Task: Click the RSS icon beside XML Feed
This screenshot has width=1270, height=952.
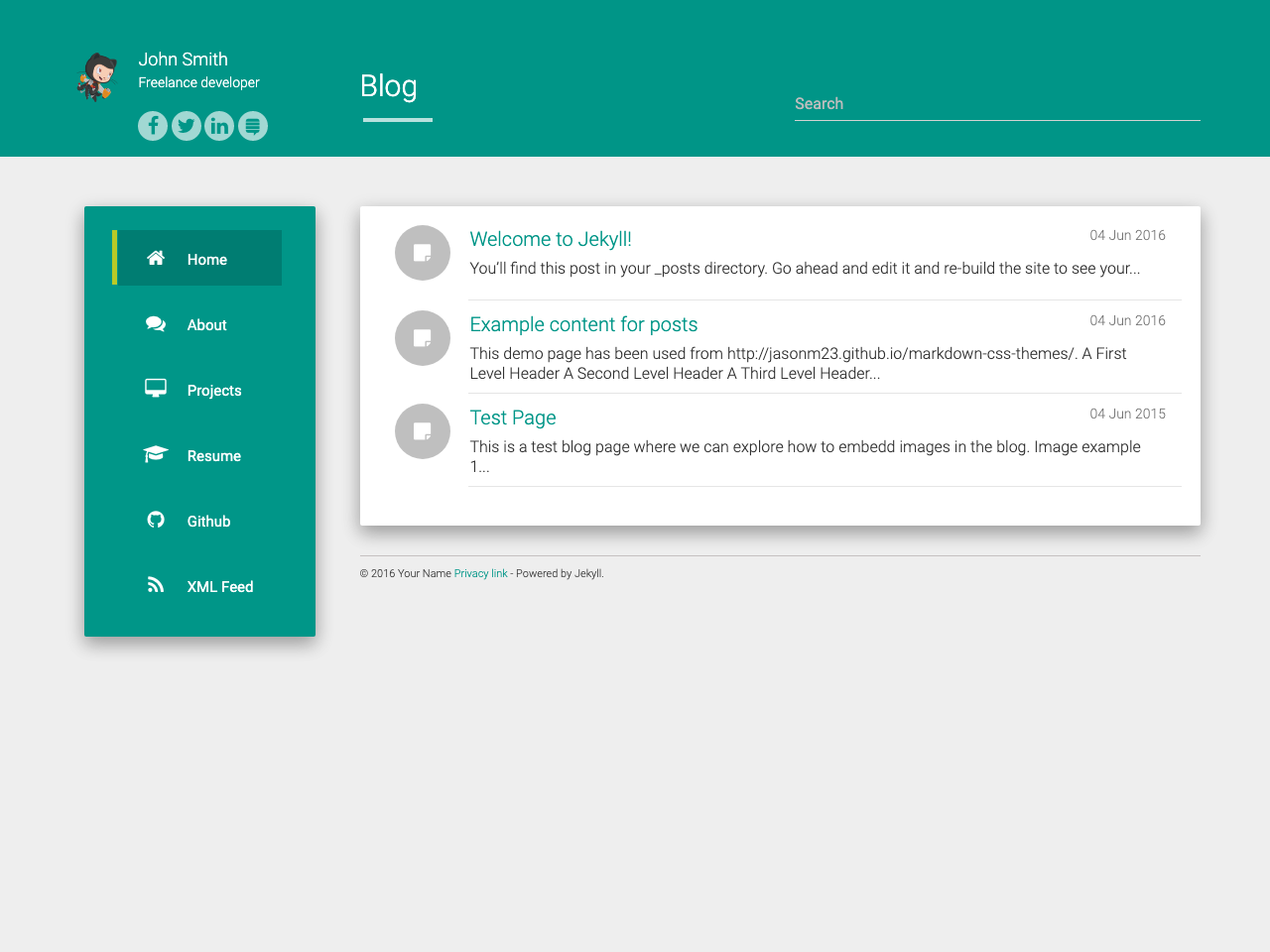Action: 156,585
